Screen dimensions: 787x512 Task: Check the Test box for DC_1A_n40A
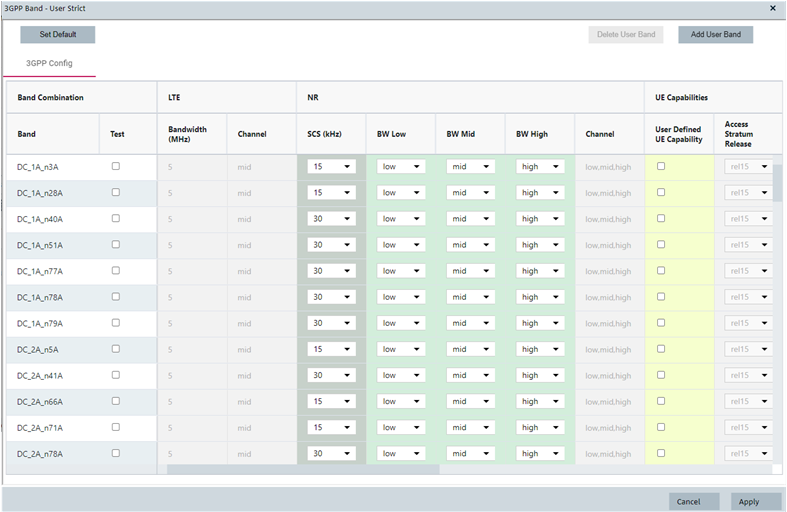click(x=116, y=218)
